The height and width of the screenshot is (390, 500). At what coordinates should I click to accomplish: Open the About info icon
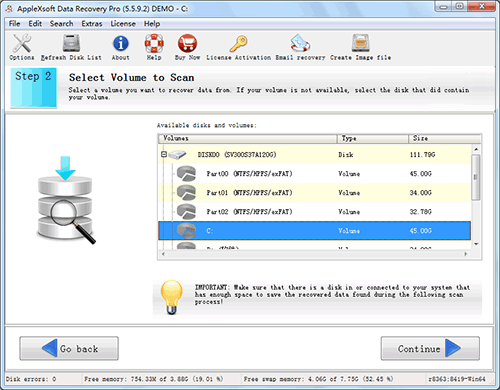121,44
